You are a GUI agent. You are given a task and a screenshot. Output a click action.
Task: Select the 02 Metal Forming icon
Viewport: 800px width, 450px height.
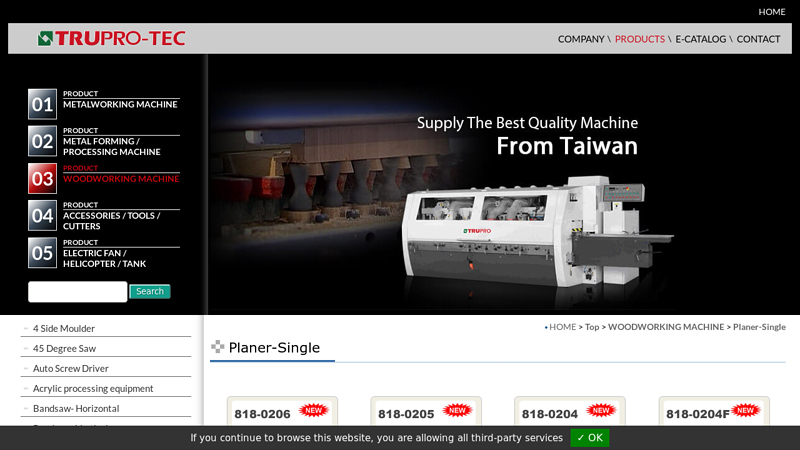(x=42, y=141)
